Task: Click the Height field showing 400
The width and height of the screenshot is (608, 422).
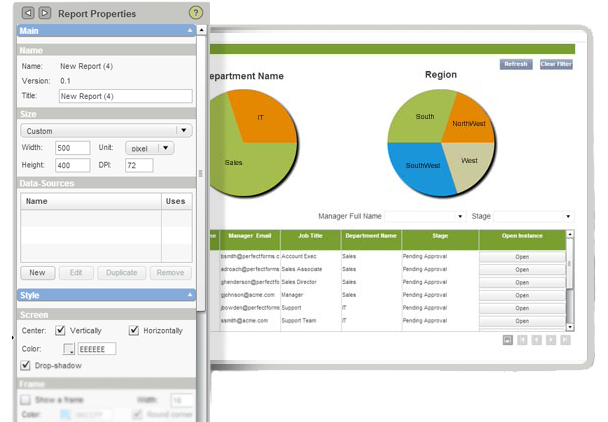Action: pos(73,165)
